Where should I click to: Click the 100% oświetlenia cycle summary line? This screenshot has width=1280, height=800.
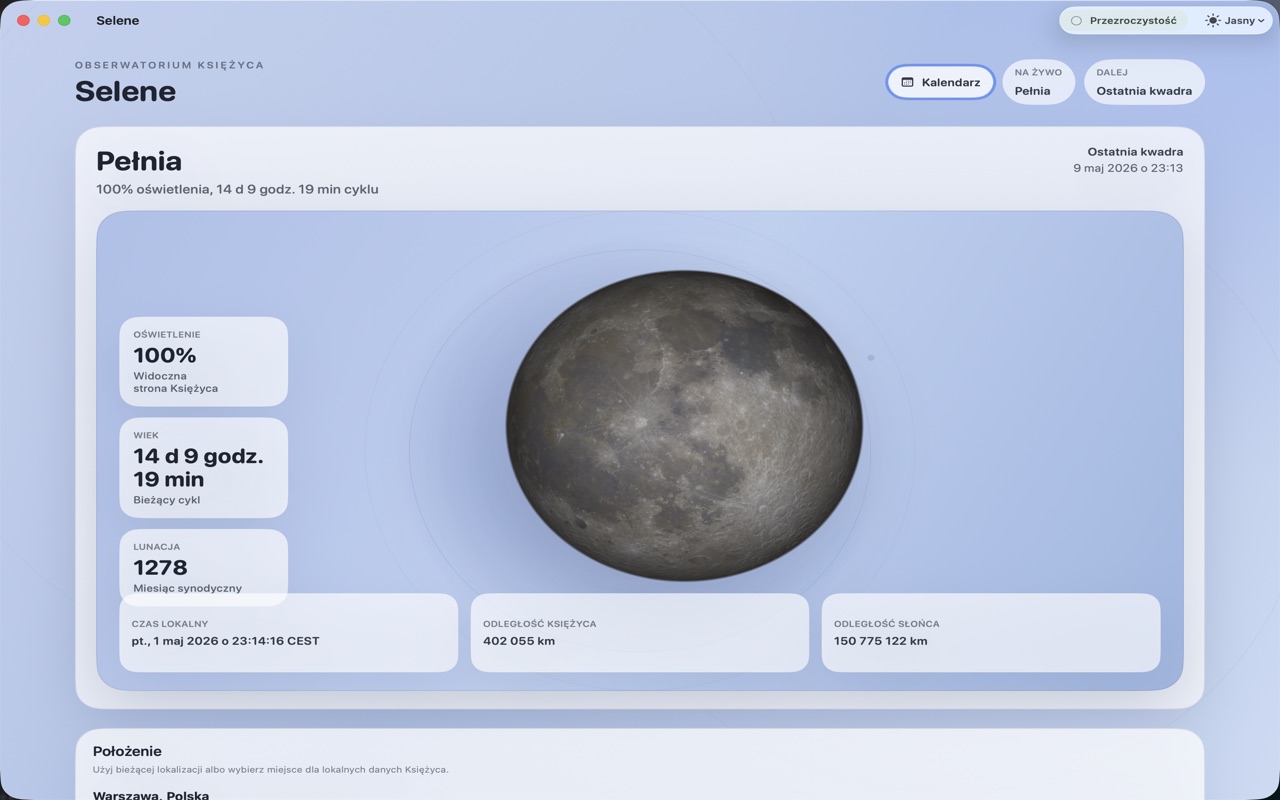[x=237, y=189]
